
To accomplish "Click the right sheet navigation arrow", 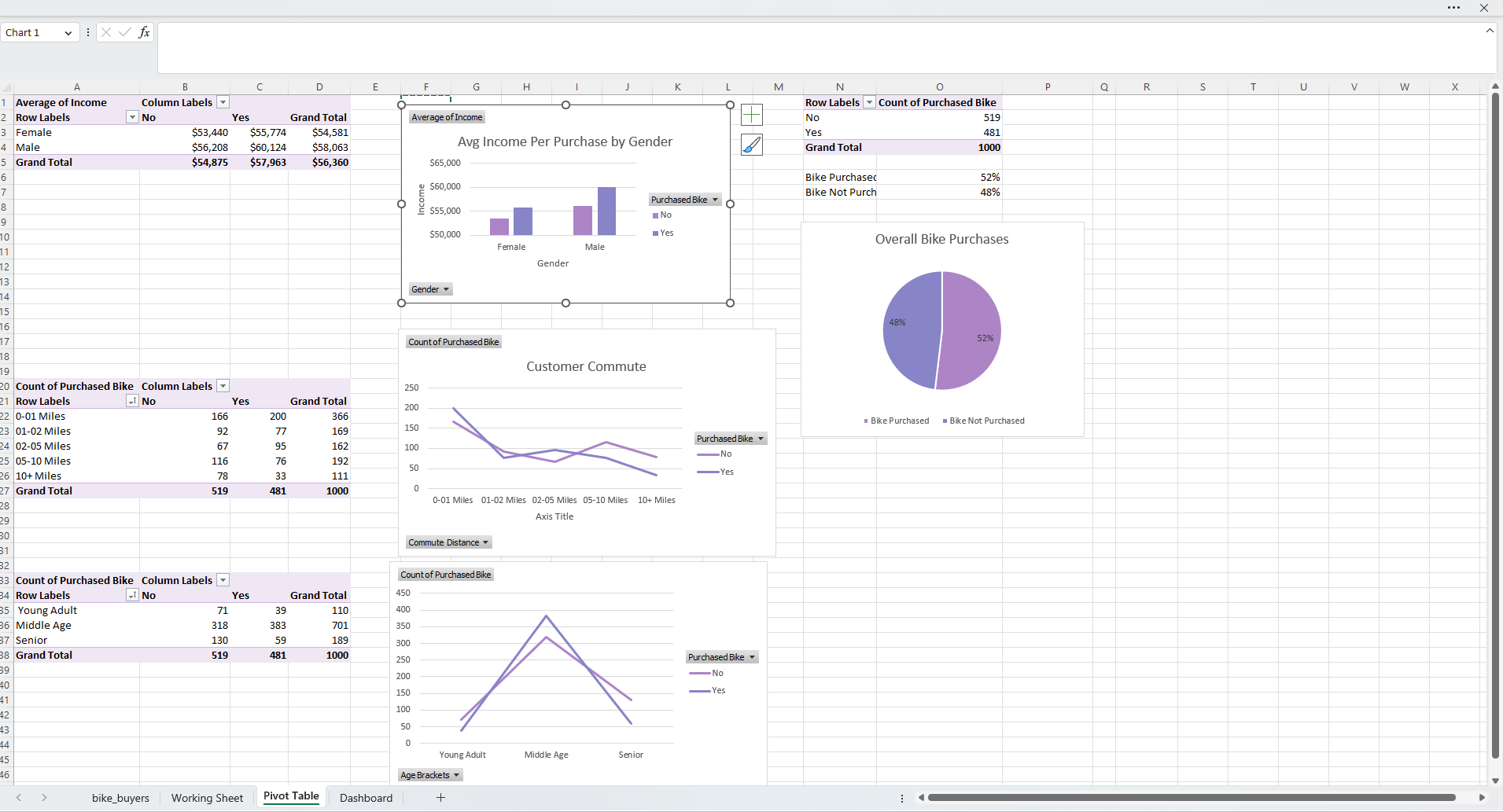I will (45, 798).
